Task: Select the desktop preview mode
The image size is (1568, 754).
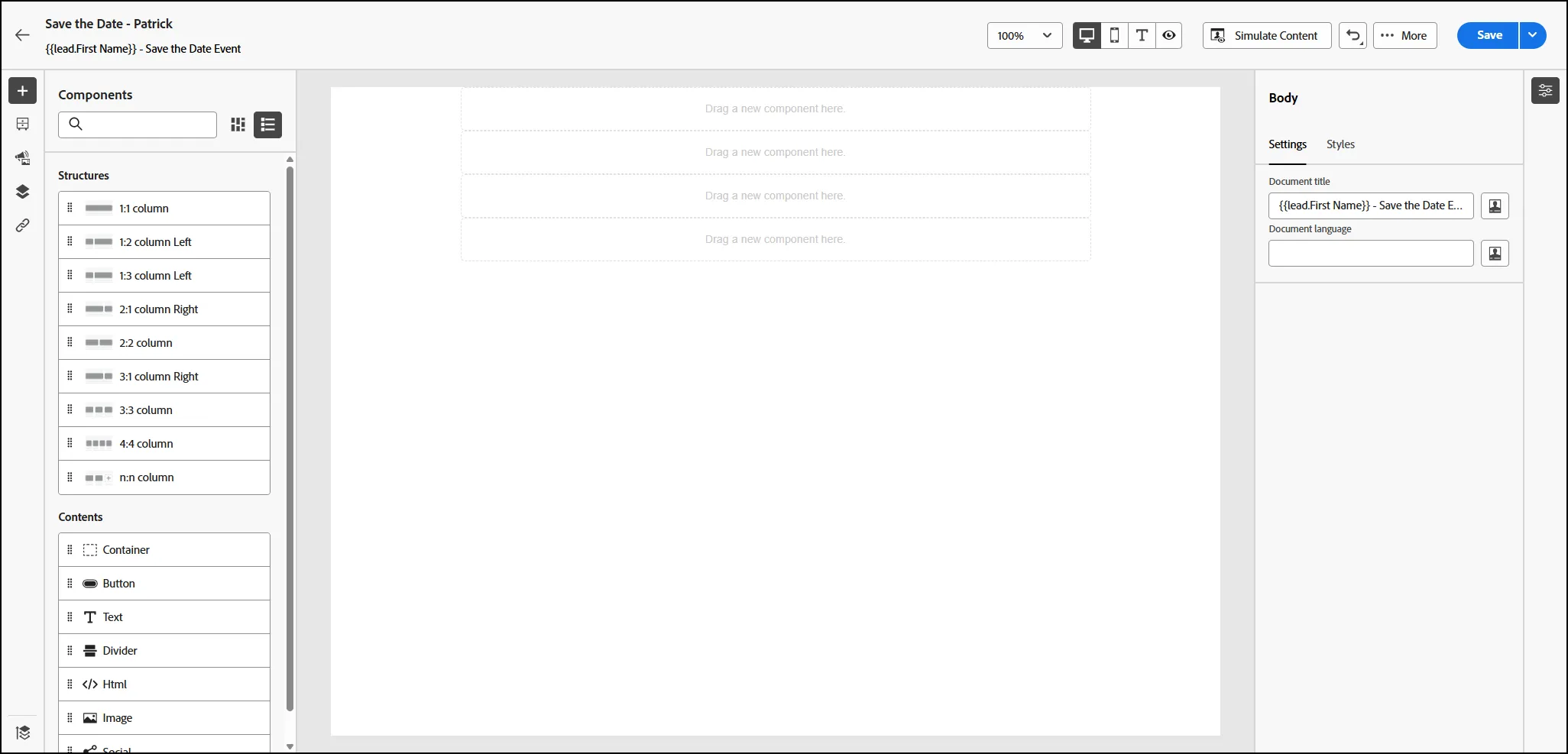Action: [1087, 35]
